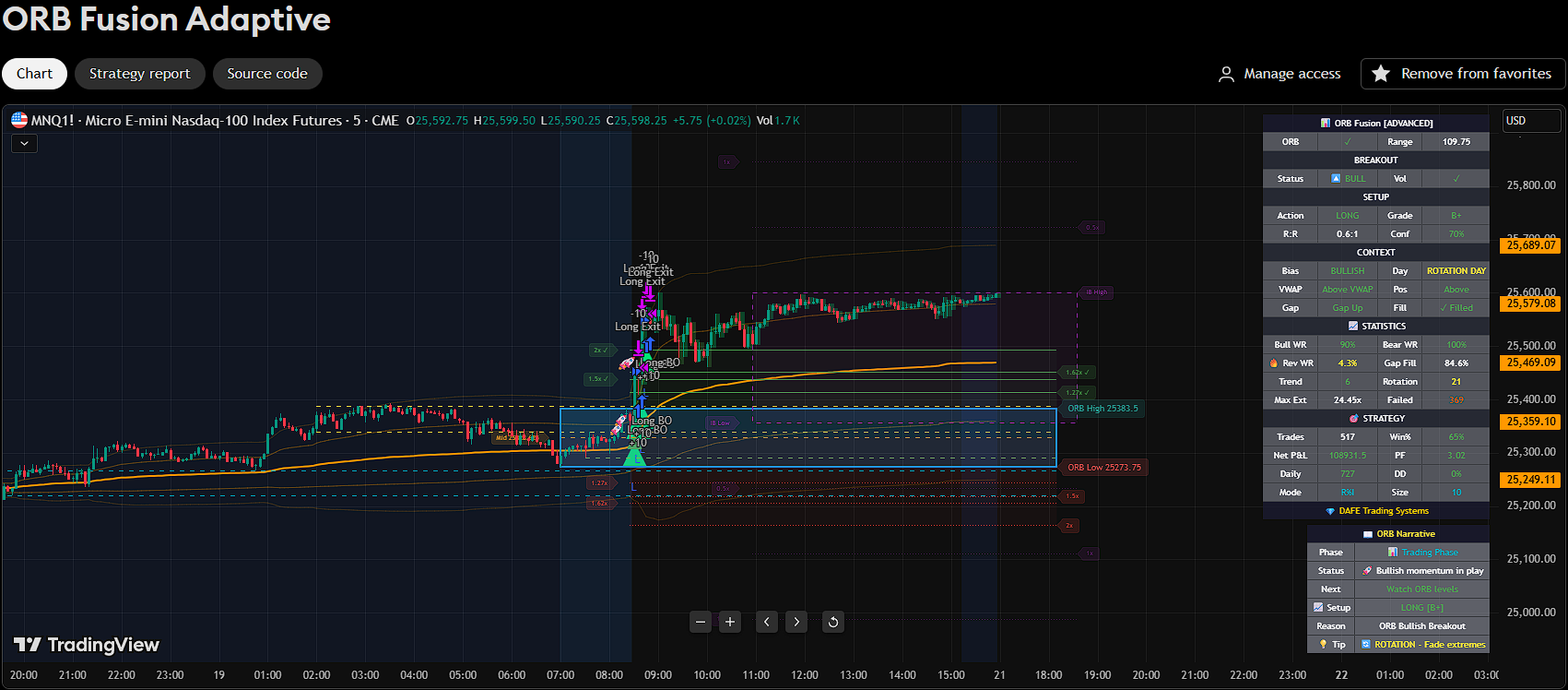Click the Range value 109.75

[1456, 142]
